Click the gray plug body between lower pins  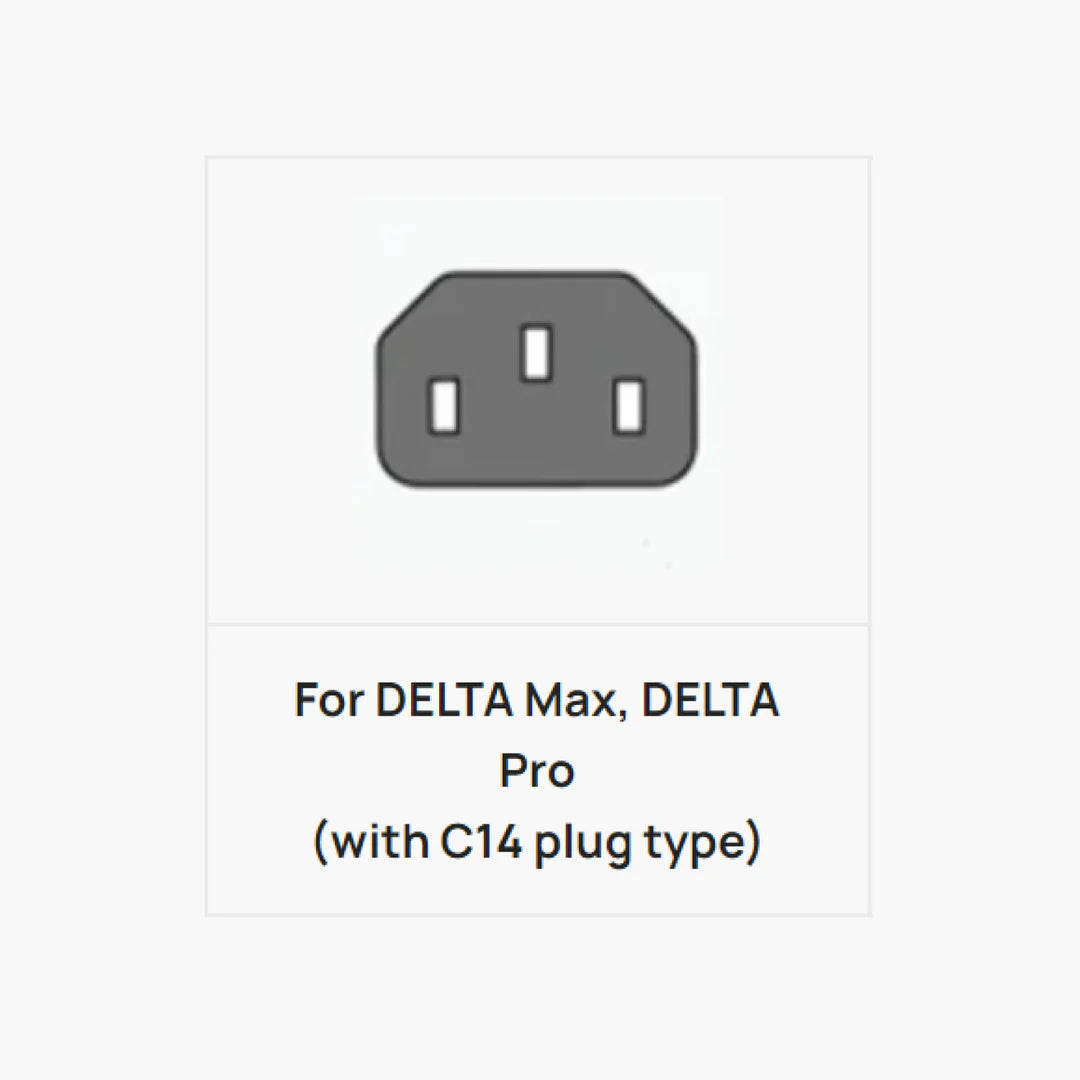(537, 427)
